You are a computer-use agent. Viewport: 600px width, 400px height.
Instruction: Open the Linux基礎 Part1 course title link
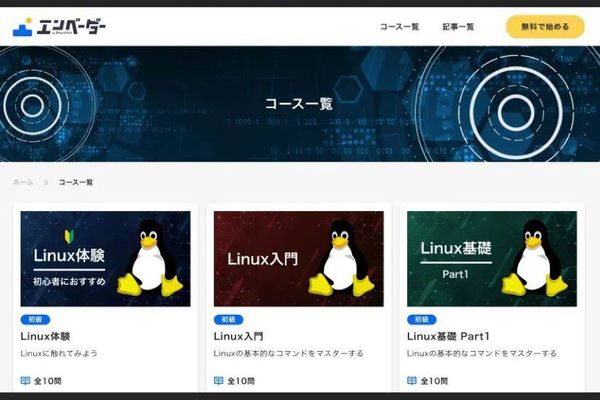coord(448,336)
